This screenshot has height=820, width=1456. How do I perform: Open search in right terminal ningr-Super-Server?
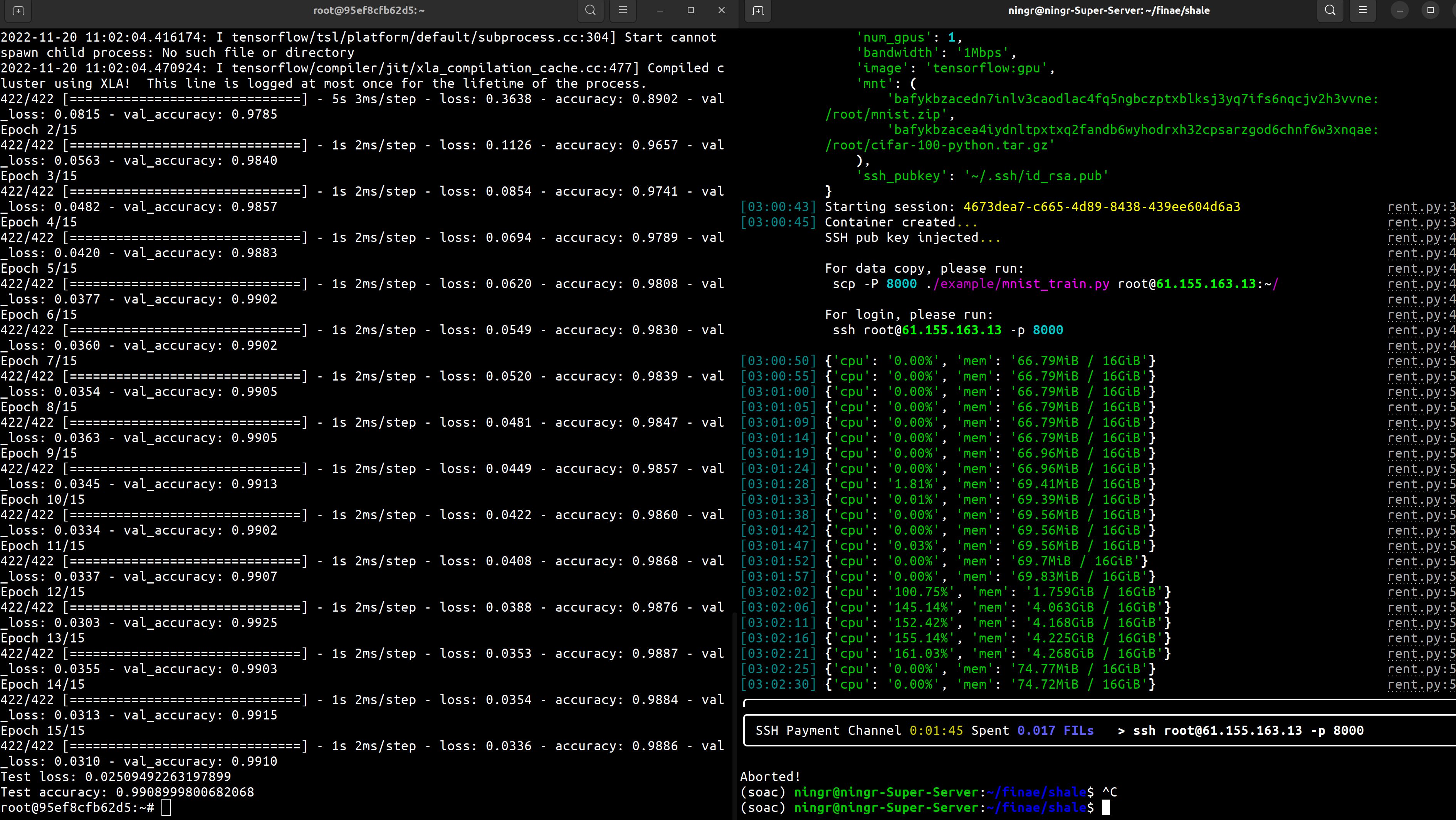click(1330, 10)
